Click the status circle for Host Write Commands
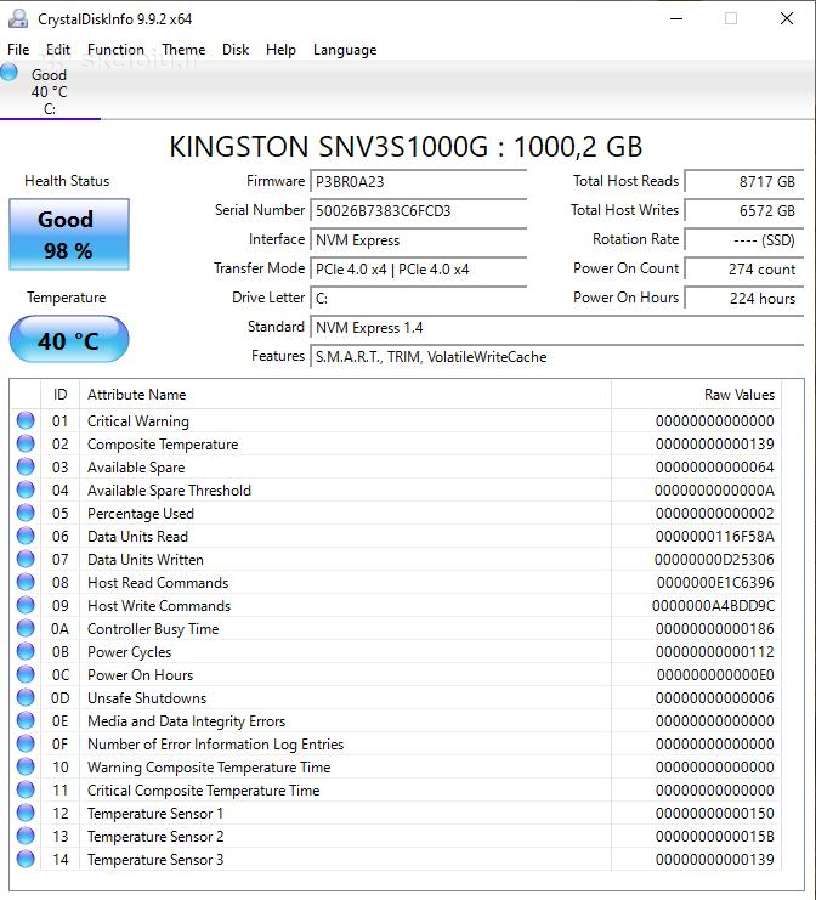The width and height of the screenshot is (816, 900). (25, 605)
